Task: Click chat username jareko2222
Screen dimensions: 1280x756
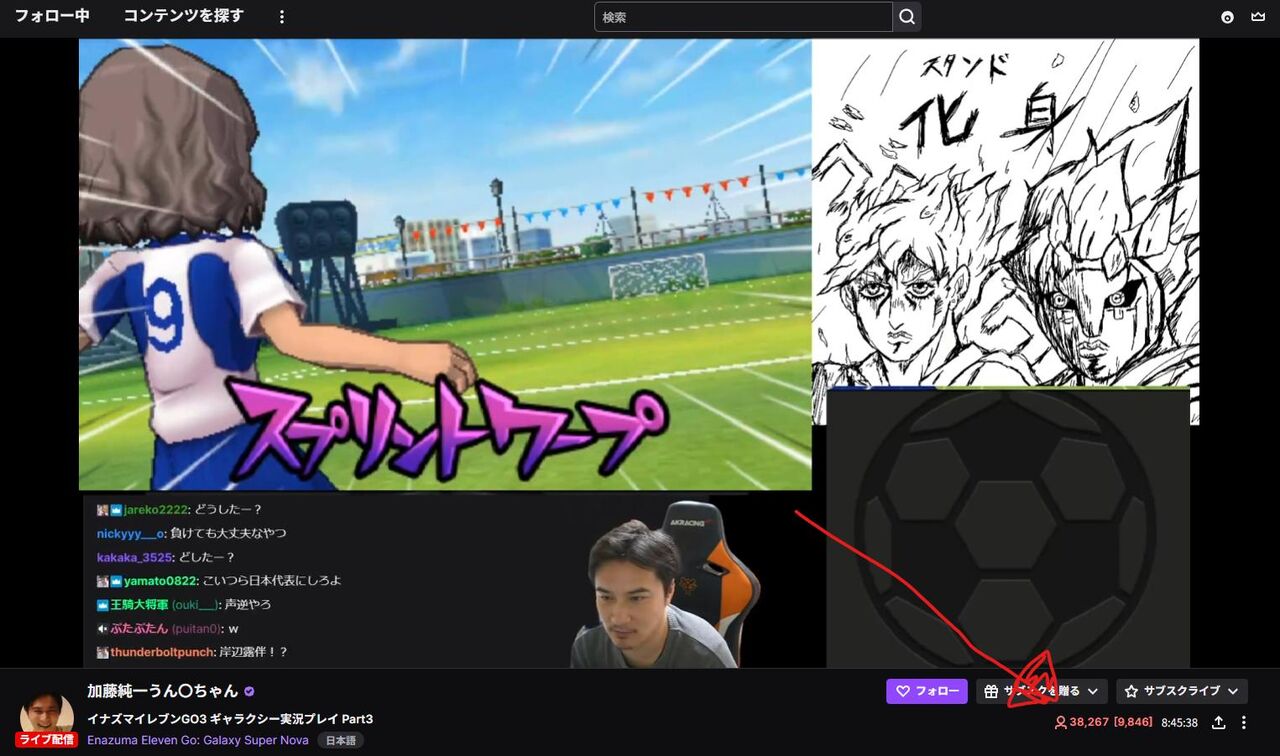Action: 155,510
